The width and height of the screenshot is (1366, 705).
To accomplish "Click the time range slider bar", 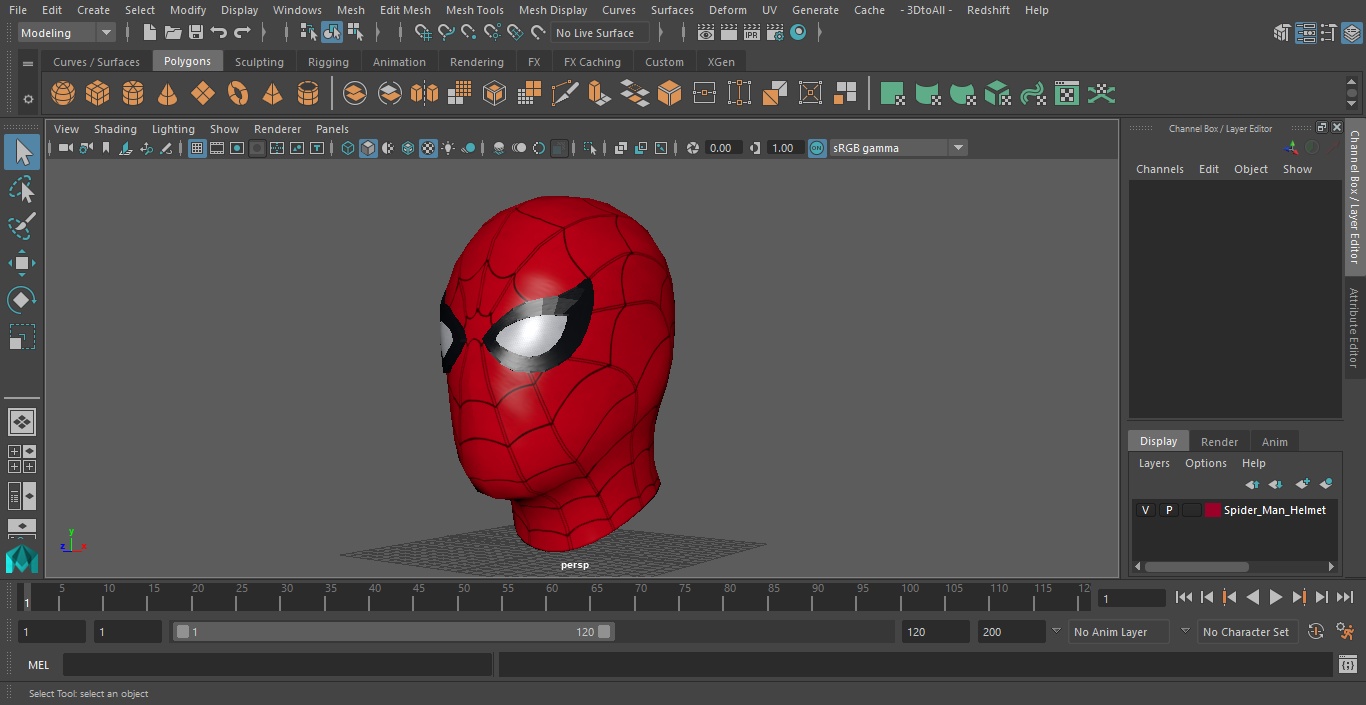I will 393,632.
